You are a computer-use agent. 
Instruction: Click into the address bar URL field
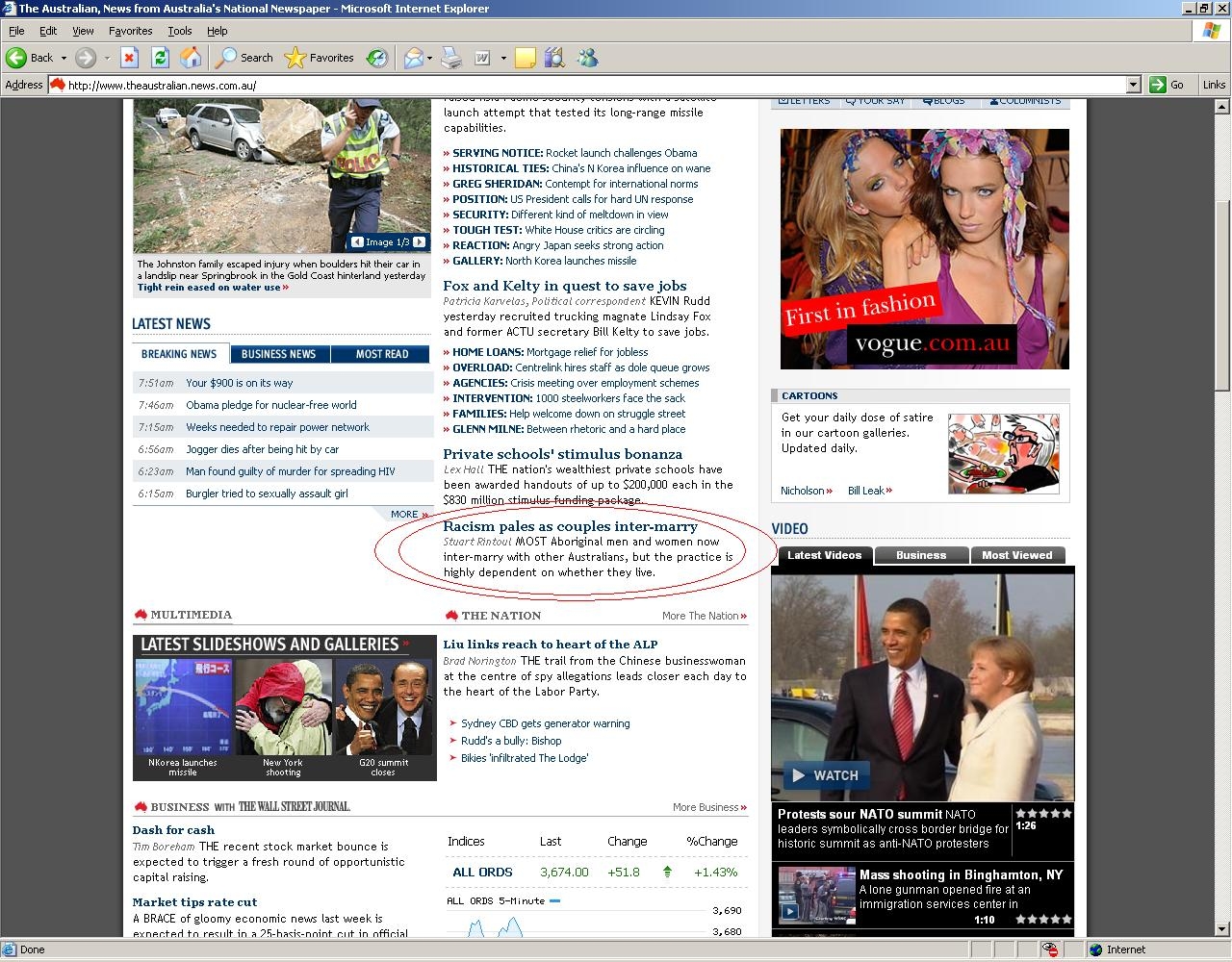594,85
